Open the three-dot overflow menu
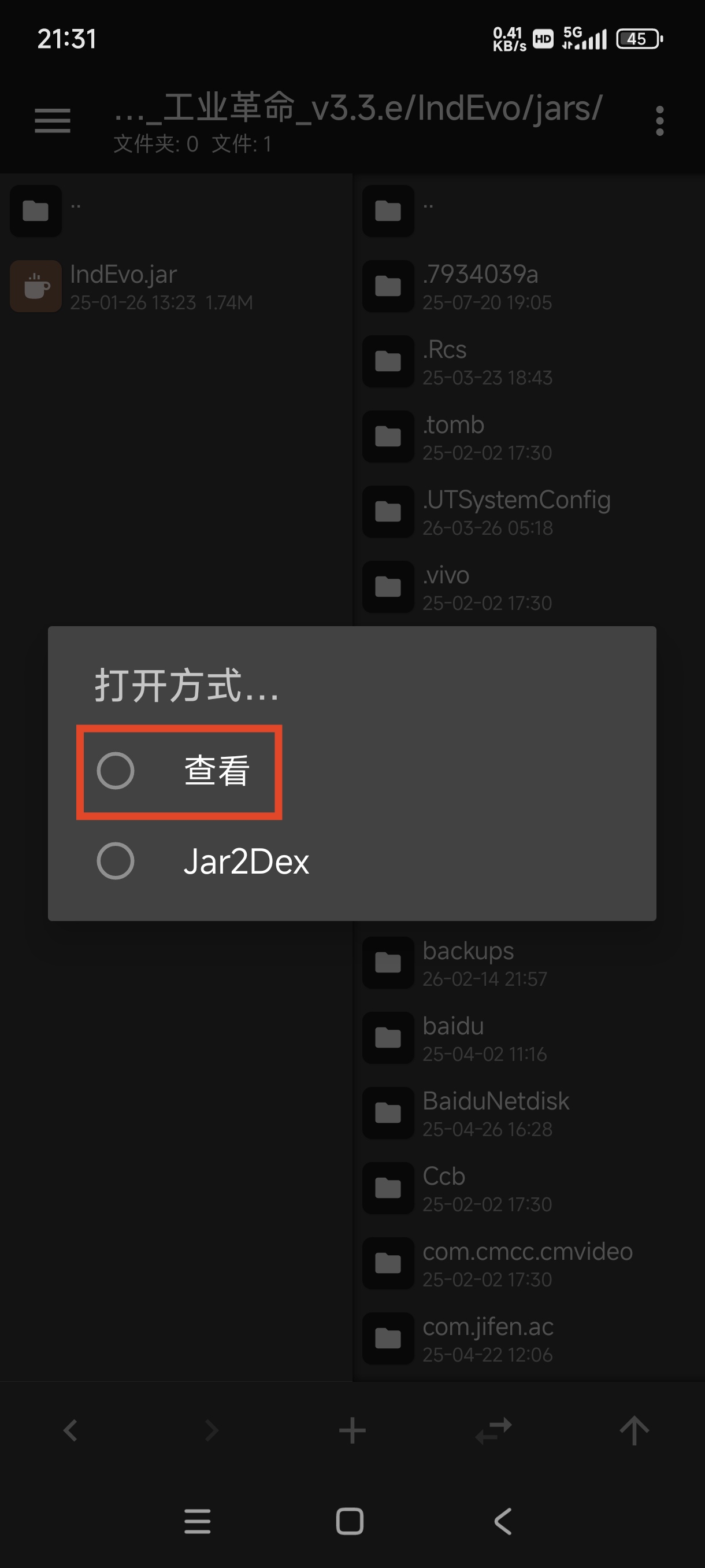The width and height of the screenshot is (705, 1568). 659,120
